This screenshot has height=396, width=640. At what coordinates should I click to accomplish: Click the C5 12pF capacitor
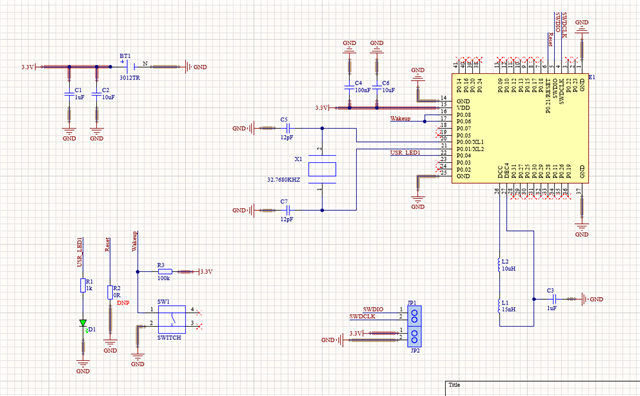tap(288, 128)
